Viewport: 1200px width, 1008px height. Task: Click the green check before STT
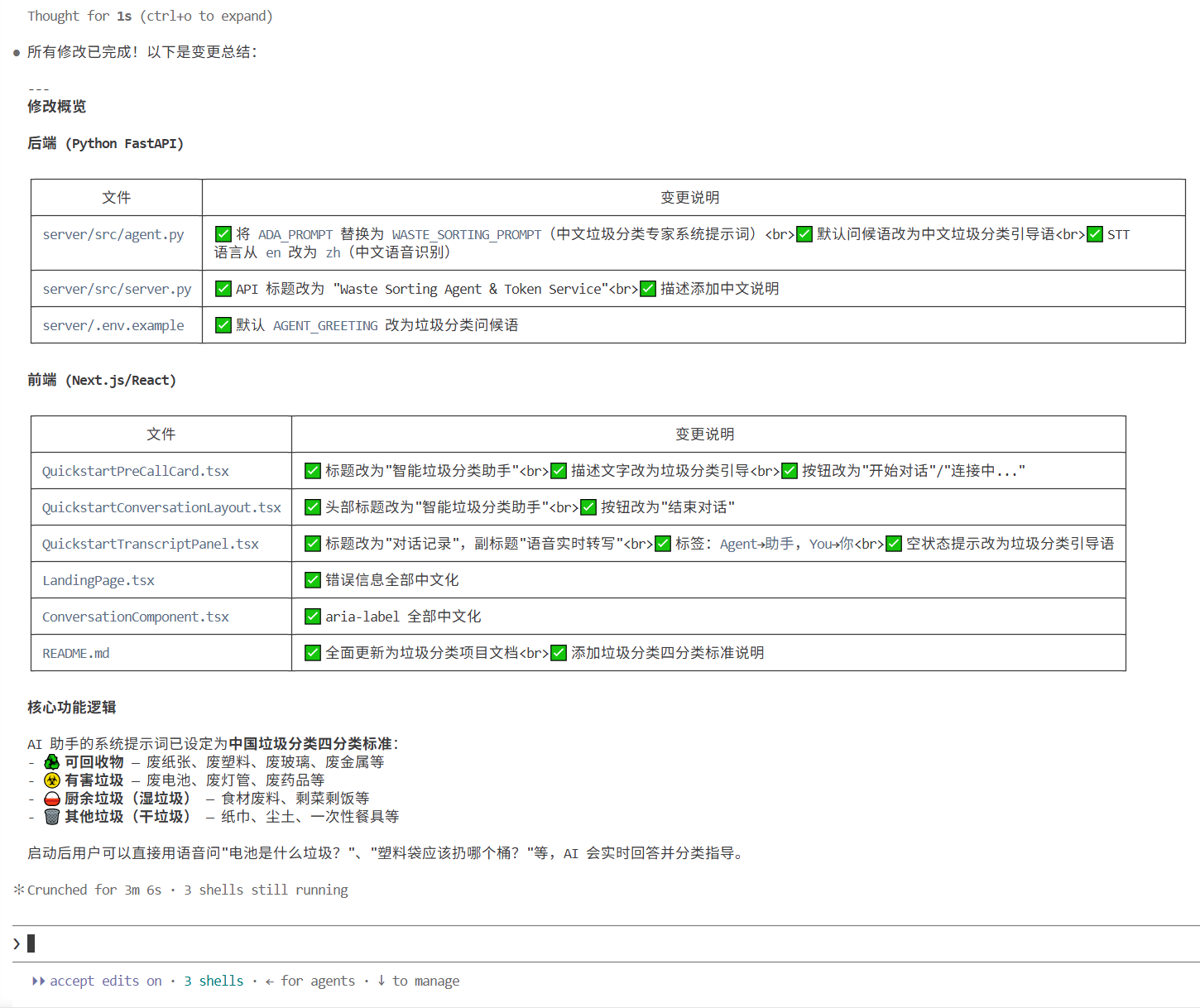point(1095,234)
